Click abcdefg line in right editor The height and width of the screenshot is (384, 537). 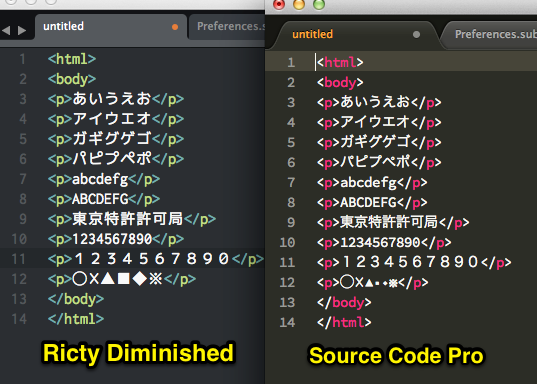372,183
